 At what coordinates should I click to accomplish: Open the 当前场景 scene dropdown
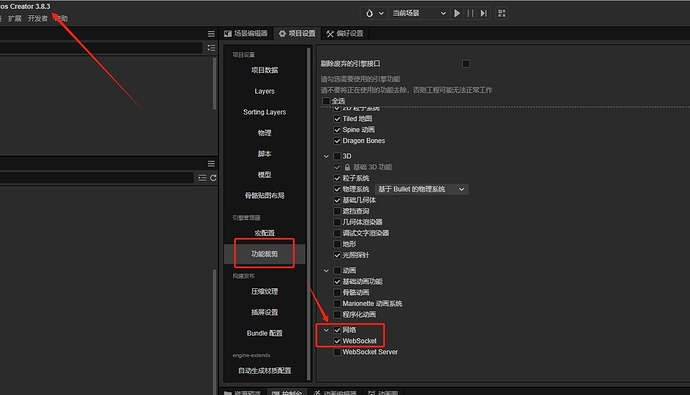(419, 13)
